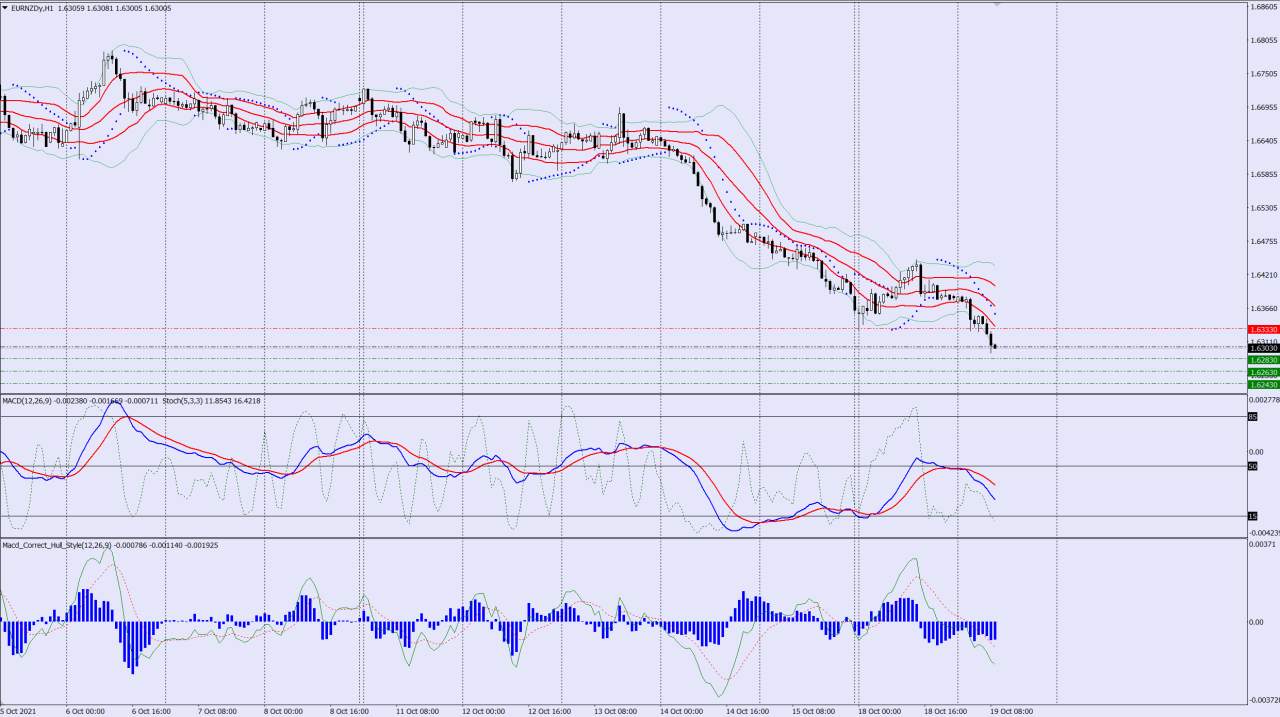Click the MACD(12,26,9) indicator label
The width and height of the screenshot is (1280, 717).
(x=28, y=401)
